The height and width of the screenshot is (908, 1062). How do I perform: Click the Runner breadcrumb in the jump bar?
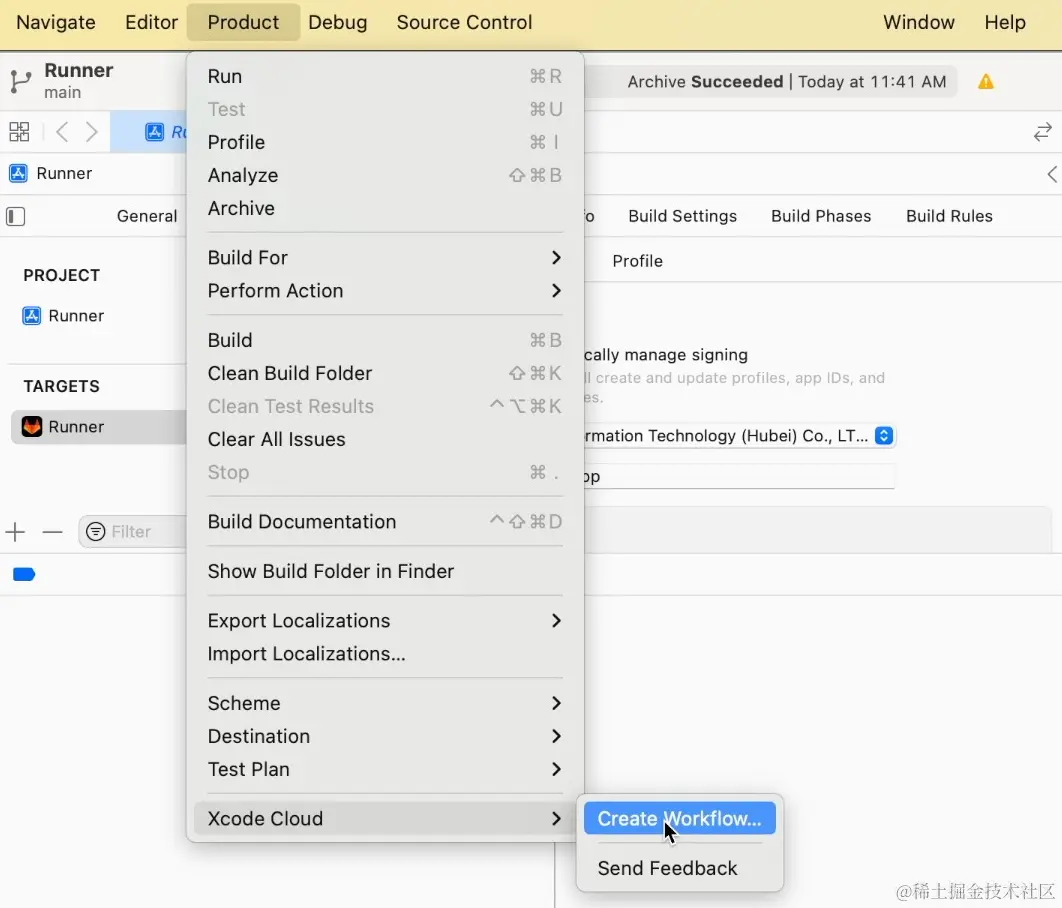[51, 173]
